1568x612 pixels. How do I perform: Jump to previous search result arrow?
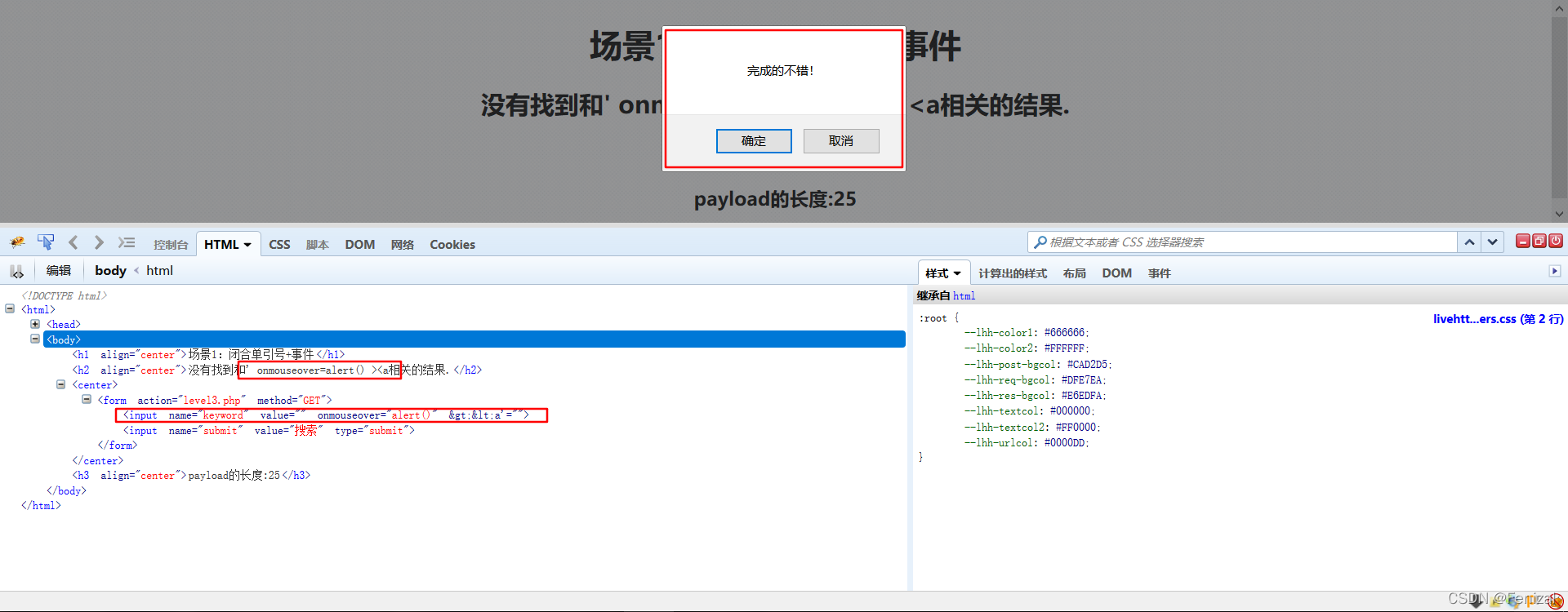pos(1469,242)
